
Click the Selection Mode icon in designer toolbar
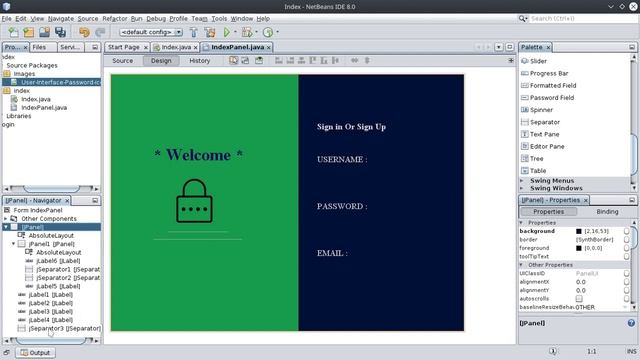[233, 60]
